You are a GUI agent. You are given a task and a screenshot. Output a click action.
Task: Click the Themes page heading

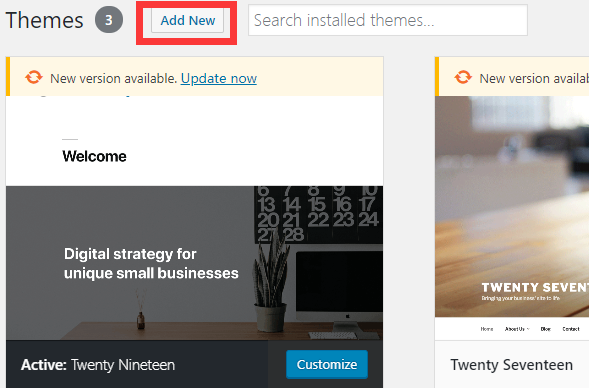tap(44, 20)
